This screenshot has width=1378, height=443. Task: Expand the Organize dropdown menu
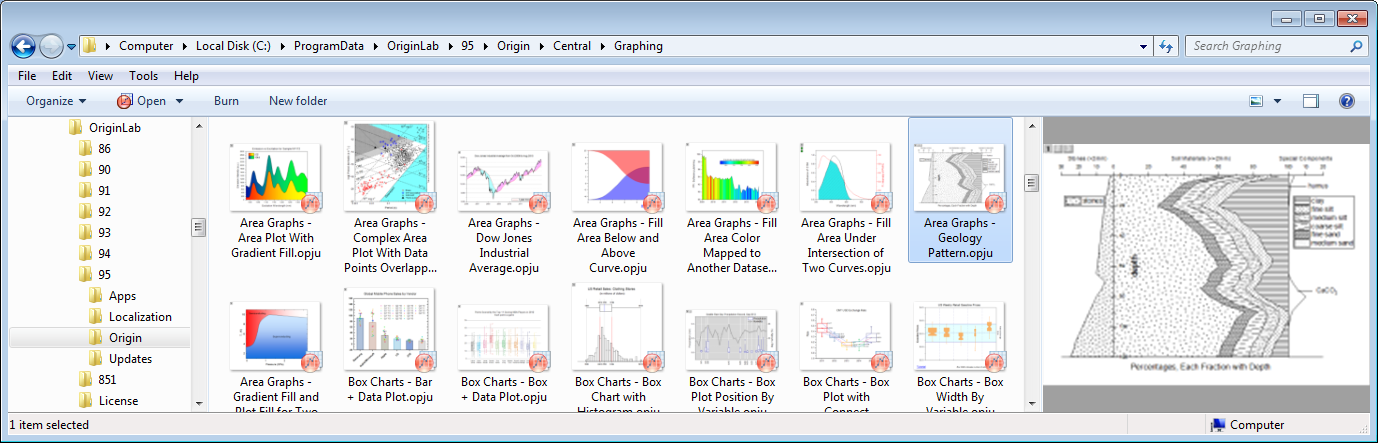(x=56, y=101)
